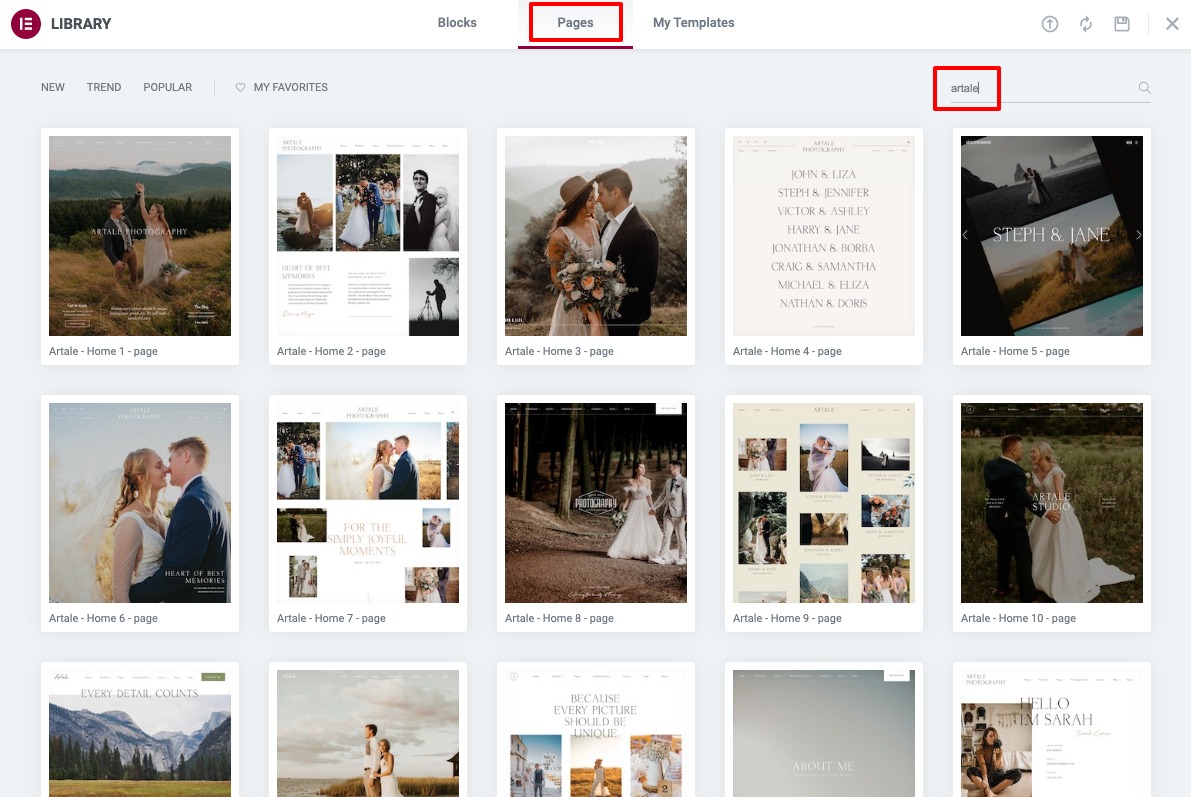Filter templates by POPULAR
The height and width of the screenshot is (797, 1191).
pos(167,87)
